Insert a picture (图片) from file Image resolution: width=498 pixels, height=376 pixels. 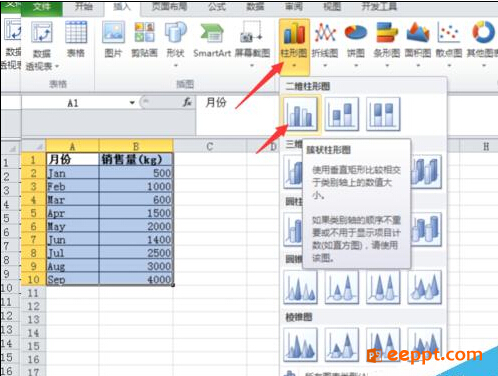tap(113, 40)
